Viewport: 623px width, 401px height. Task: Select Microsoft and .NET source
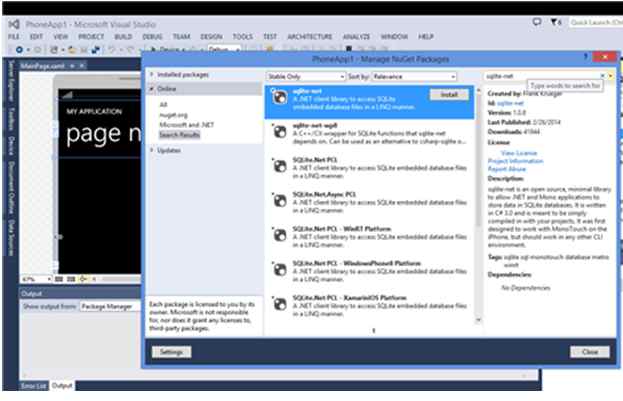186,125
